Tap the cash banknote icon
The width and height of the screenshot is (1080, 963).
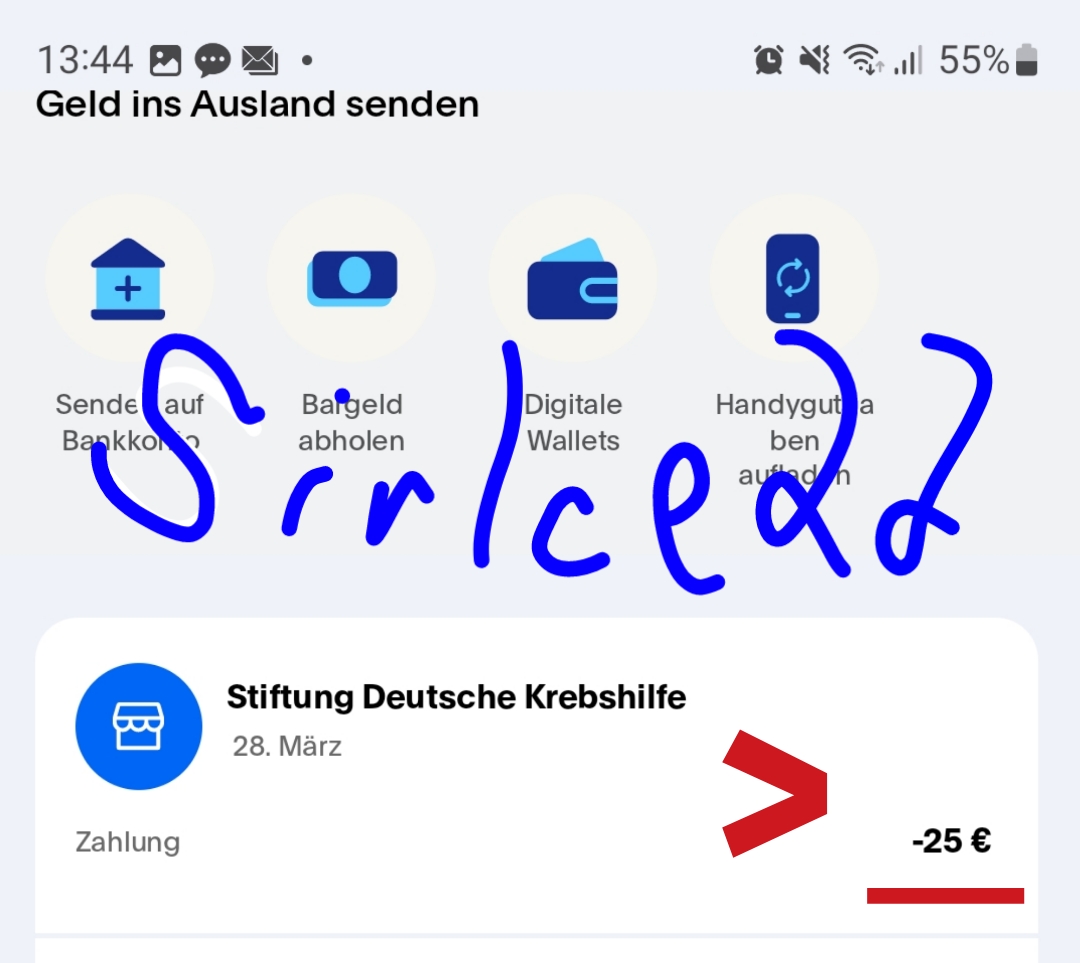click(x=352, y=278)
